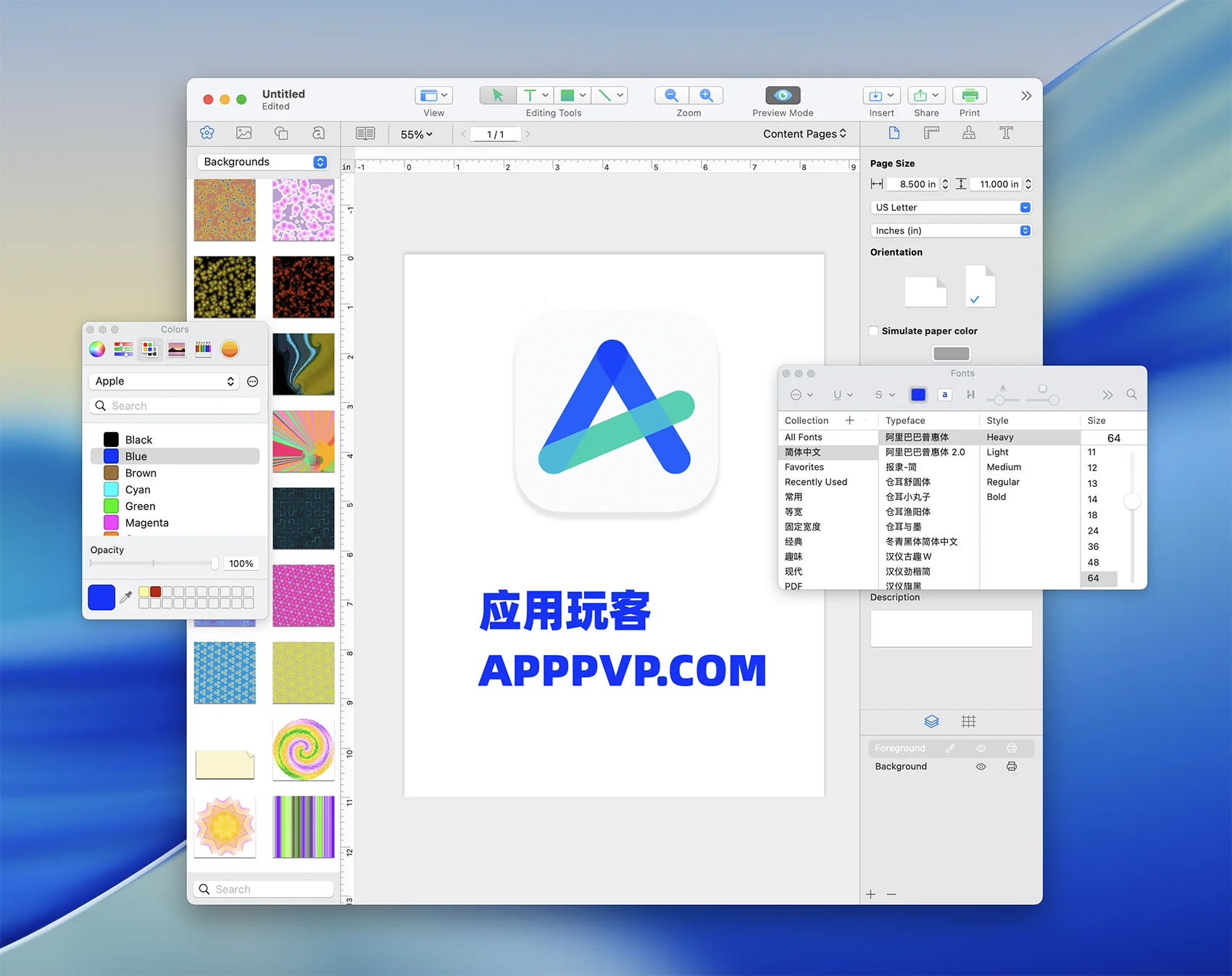The image size is (1232, 976).
Task: Open the Fonts text color swatch
Action: 918,395
